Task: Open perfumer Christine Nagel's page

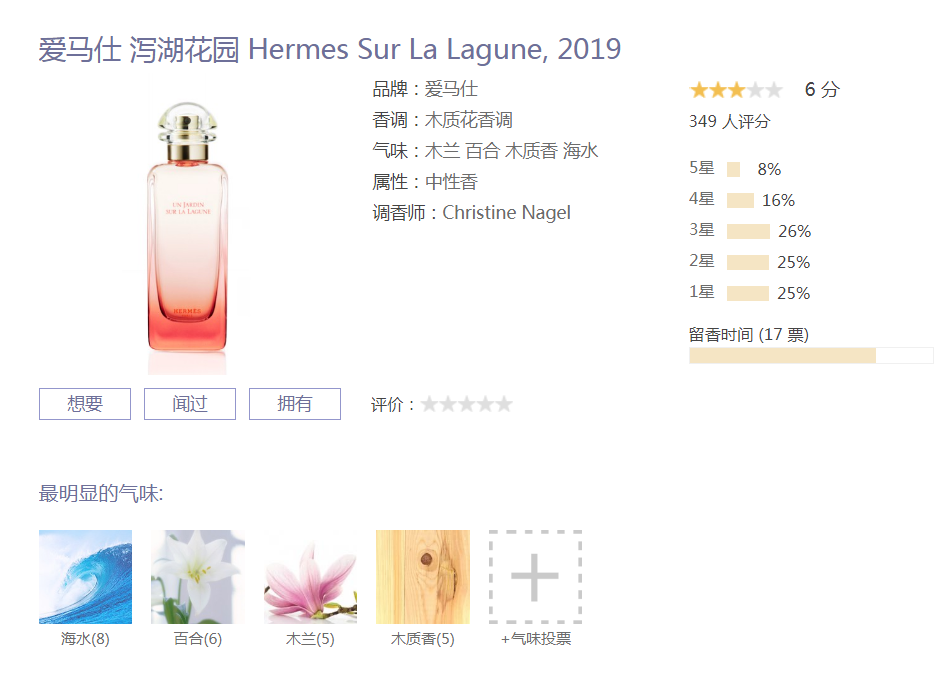Action: pyautogui.click(x=506, y=212)
